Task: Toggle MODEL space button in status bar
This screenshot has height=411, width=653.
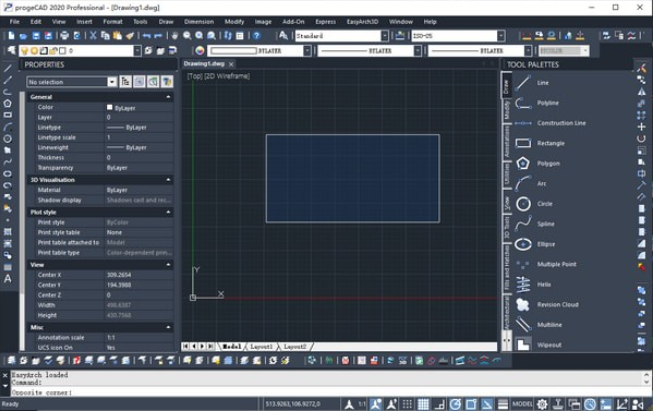Action: (x=522, y=404)
